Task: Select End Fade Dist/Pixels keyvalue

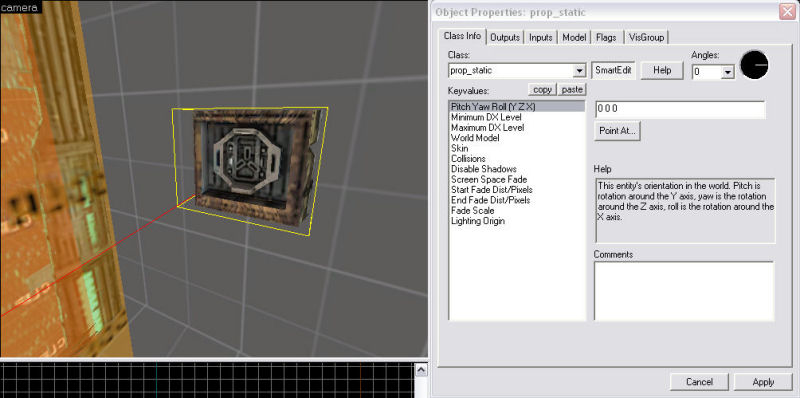Action: tap(516, 200)
